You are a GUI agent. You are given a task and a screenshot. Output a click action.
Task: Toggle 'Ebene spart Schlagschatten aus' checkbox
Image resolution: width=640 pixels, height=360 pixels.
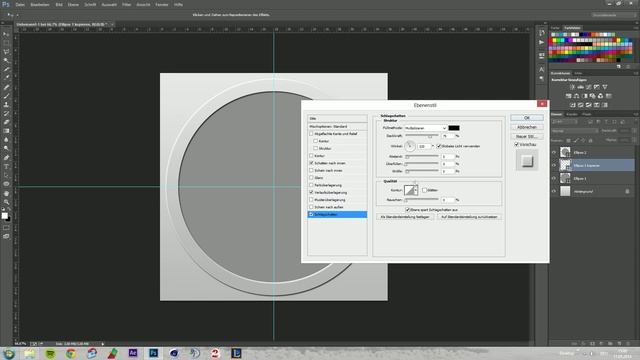point(407,209)
